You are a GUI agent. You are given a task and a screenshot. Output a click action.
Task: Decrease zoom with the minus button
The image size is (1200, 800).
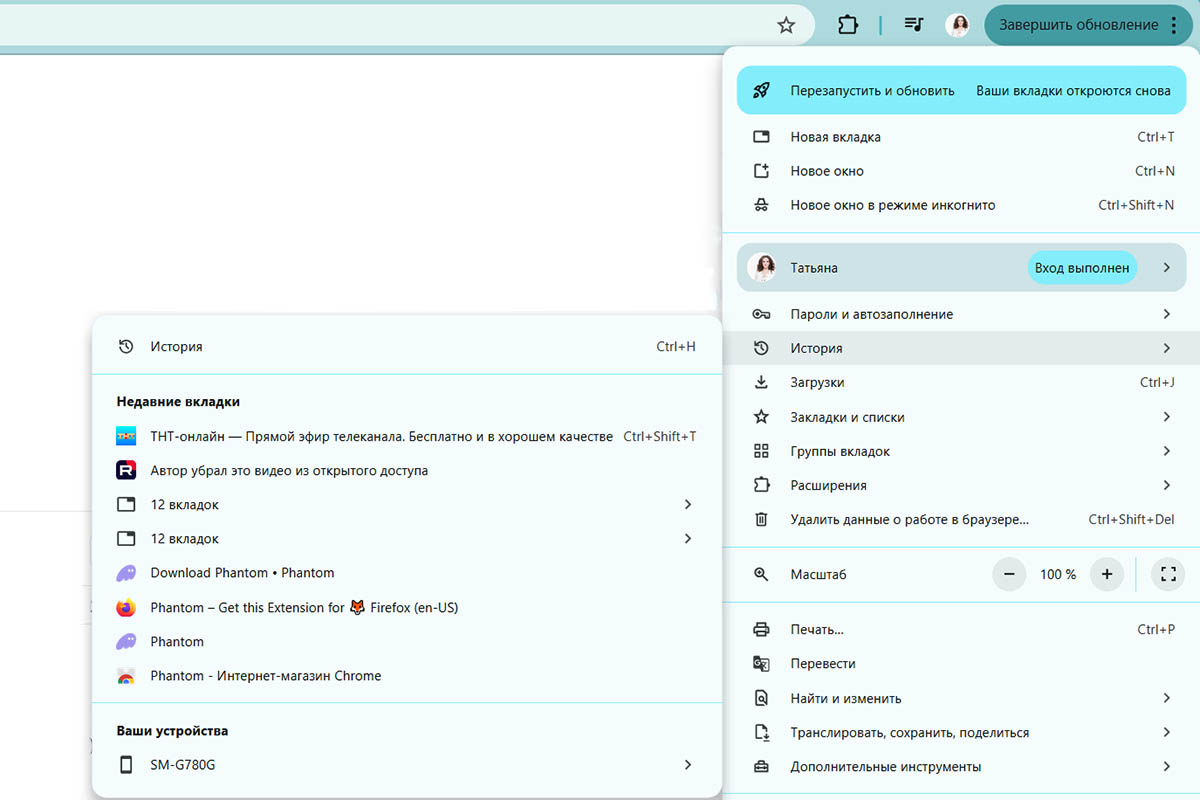(x=1009, y=574)
